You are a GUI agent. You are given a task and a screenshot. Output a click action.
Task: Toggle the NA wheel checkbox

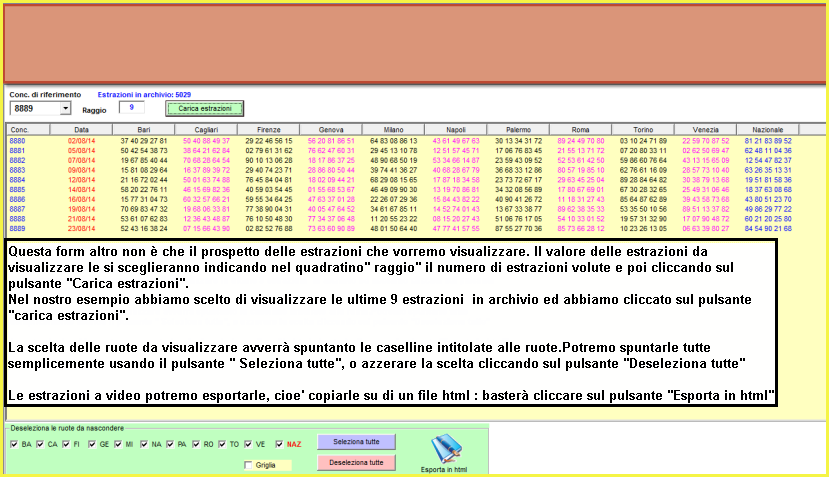144,444
